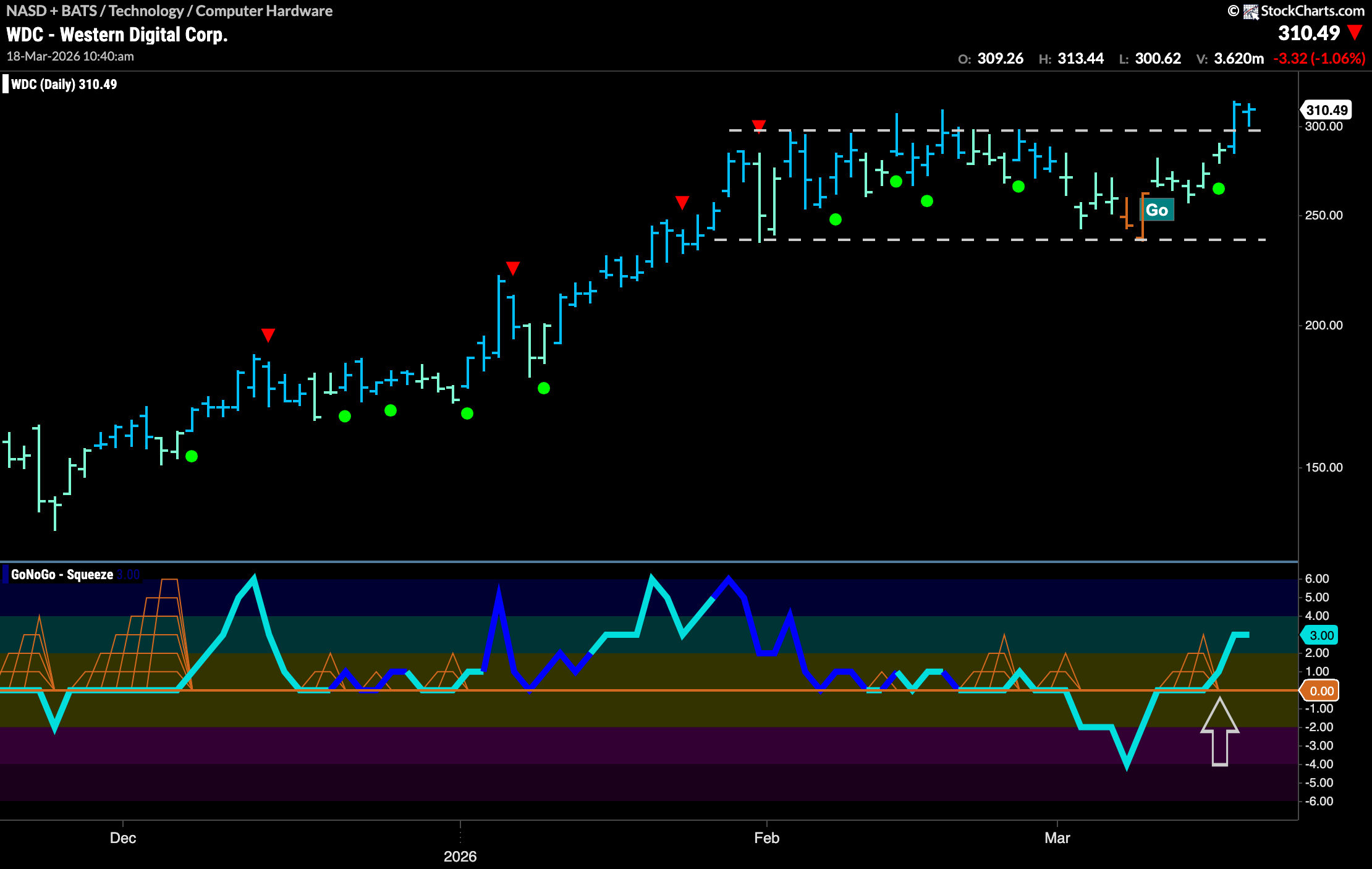Click the Mar label on the date axis
Image resolution: width=1372 pixels, height=869 pixels.
point(1057,838)
